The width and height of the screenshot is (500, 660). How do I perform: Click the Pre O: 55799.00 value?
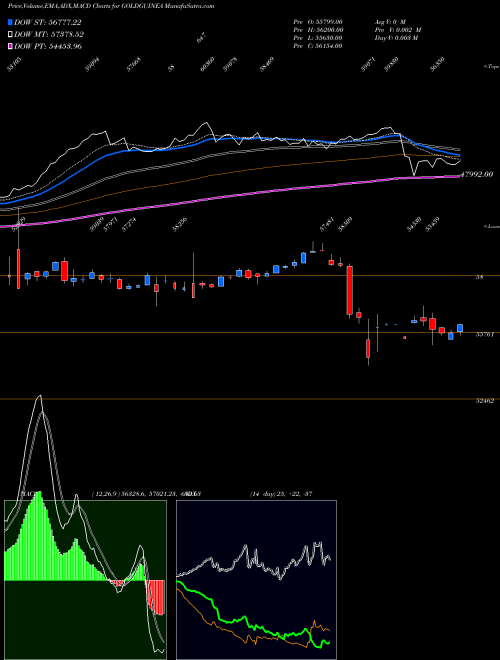pos(317,22)
